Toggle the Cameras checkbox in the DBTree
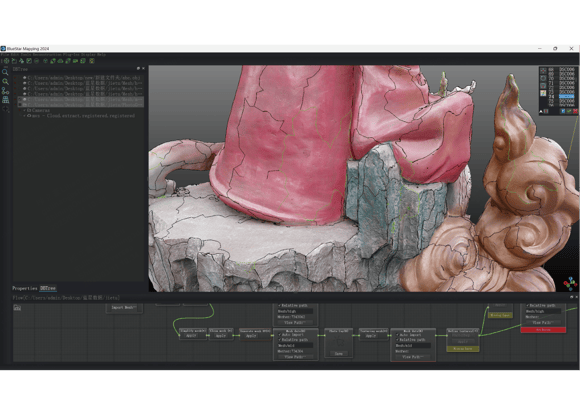 pos(24,110)
